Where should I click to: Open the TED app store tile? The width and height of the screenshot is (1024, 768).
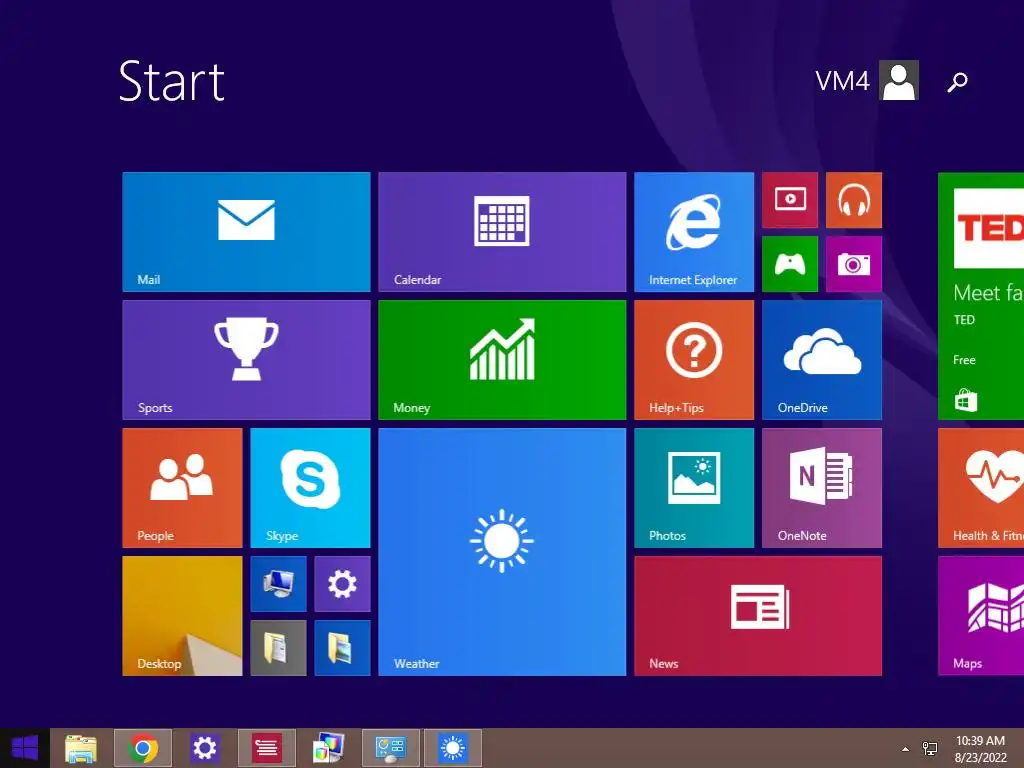(981, 296)
